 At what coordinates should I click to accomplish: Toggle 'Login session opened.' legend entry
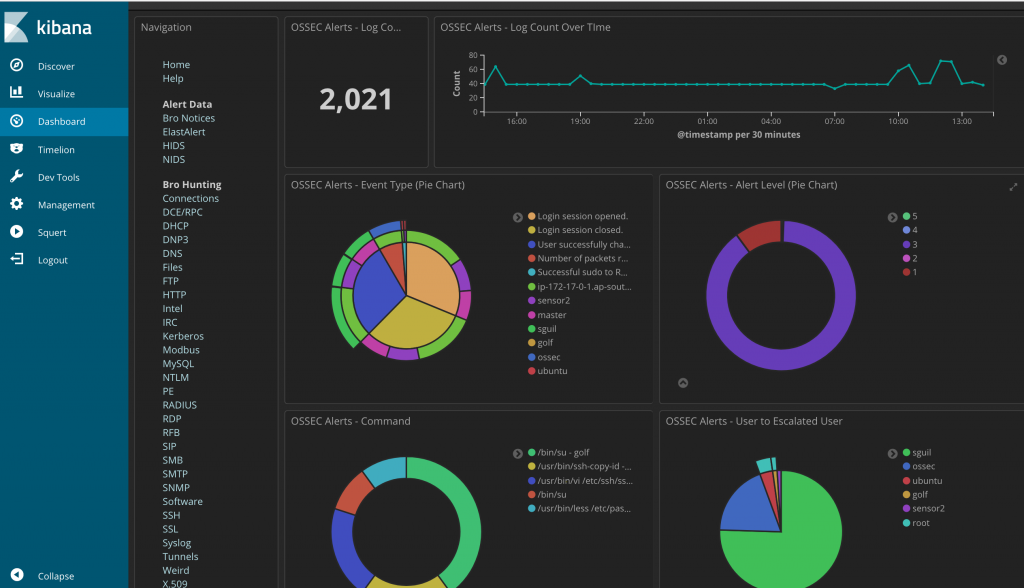pos(581,216)
